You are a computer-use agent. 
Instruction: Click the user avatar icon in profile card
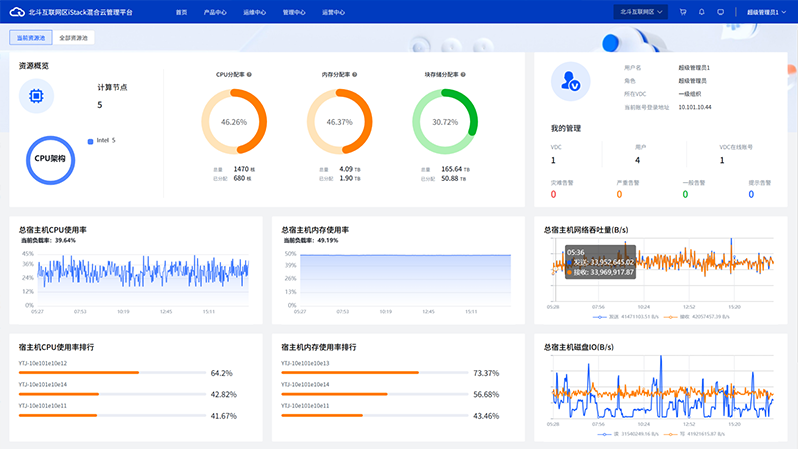pos(570,81)
